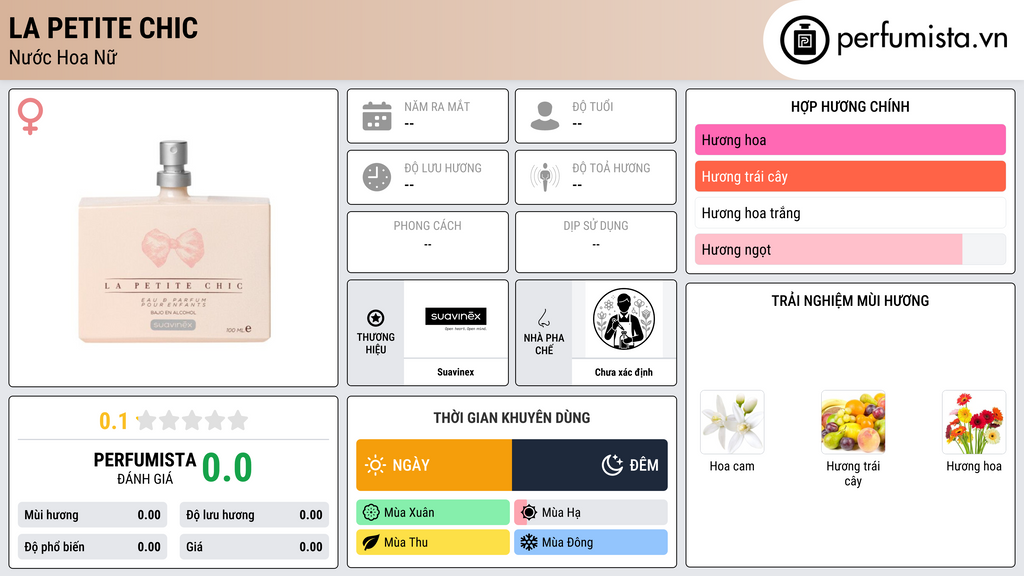This screenshot has width=1024, height=576.
Task: Click the clock icon beside Độ lưu hương
Action: point(377,177)
